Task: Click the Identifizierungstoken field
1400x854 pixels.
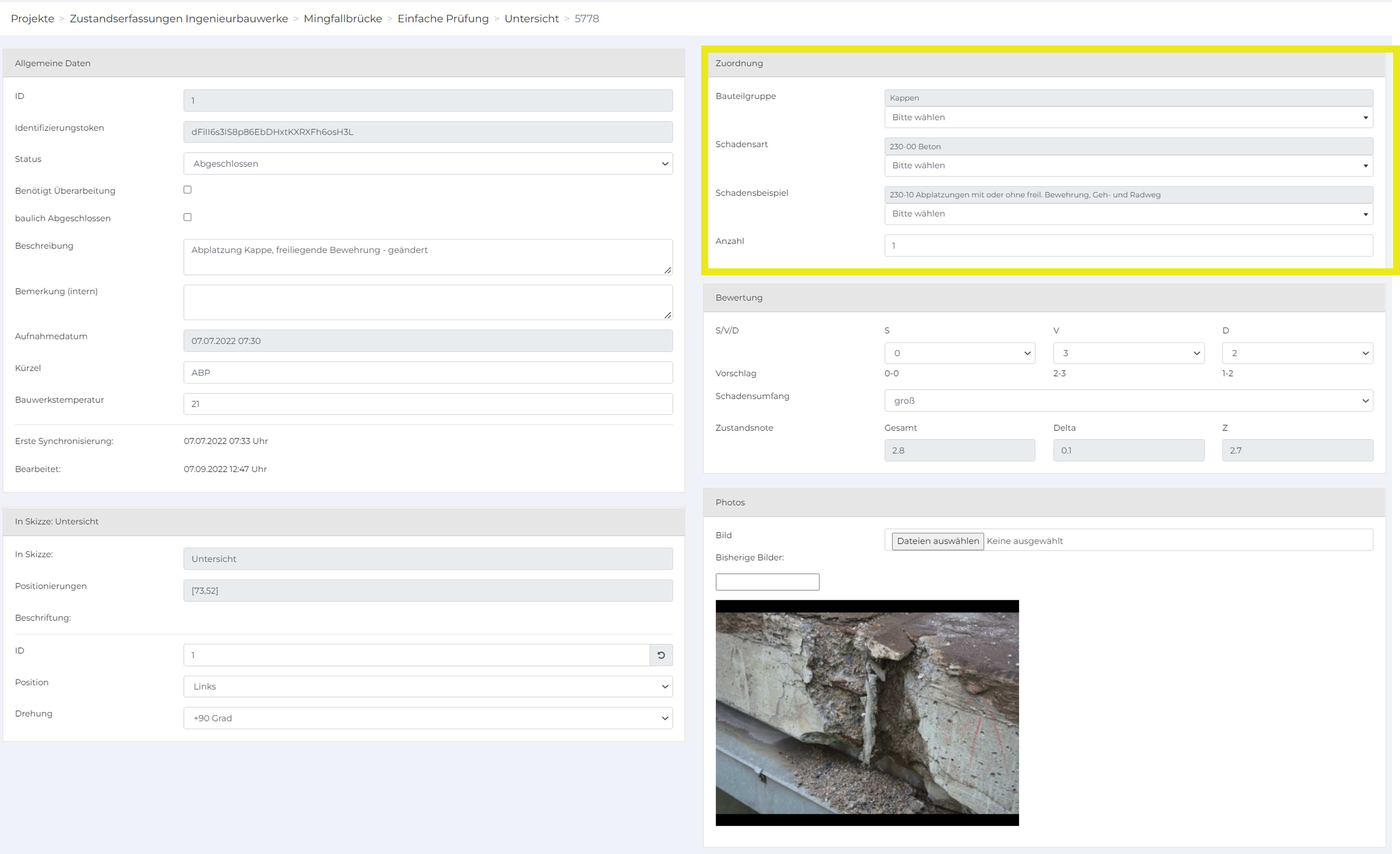Action: [428, 132]
